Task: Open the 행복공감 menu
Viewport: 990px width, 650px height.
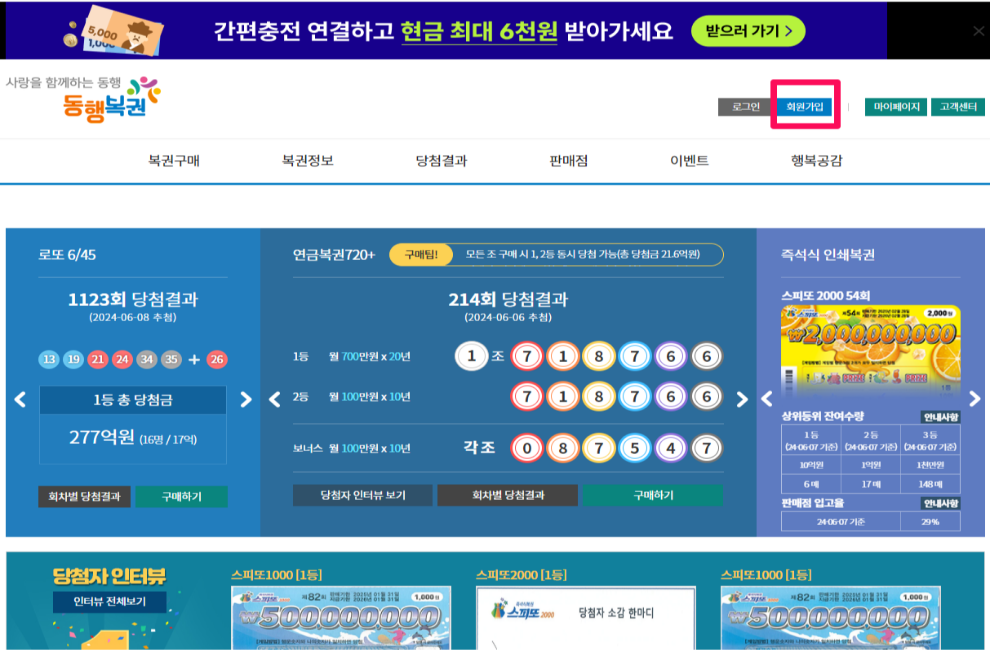Action: click(816, 160)
